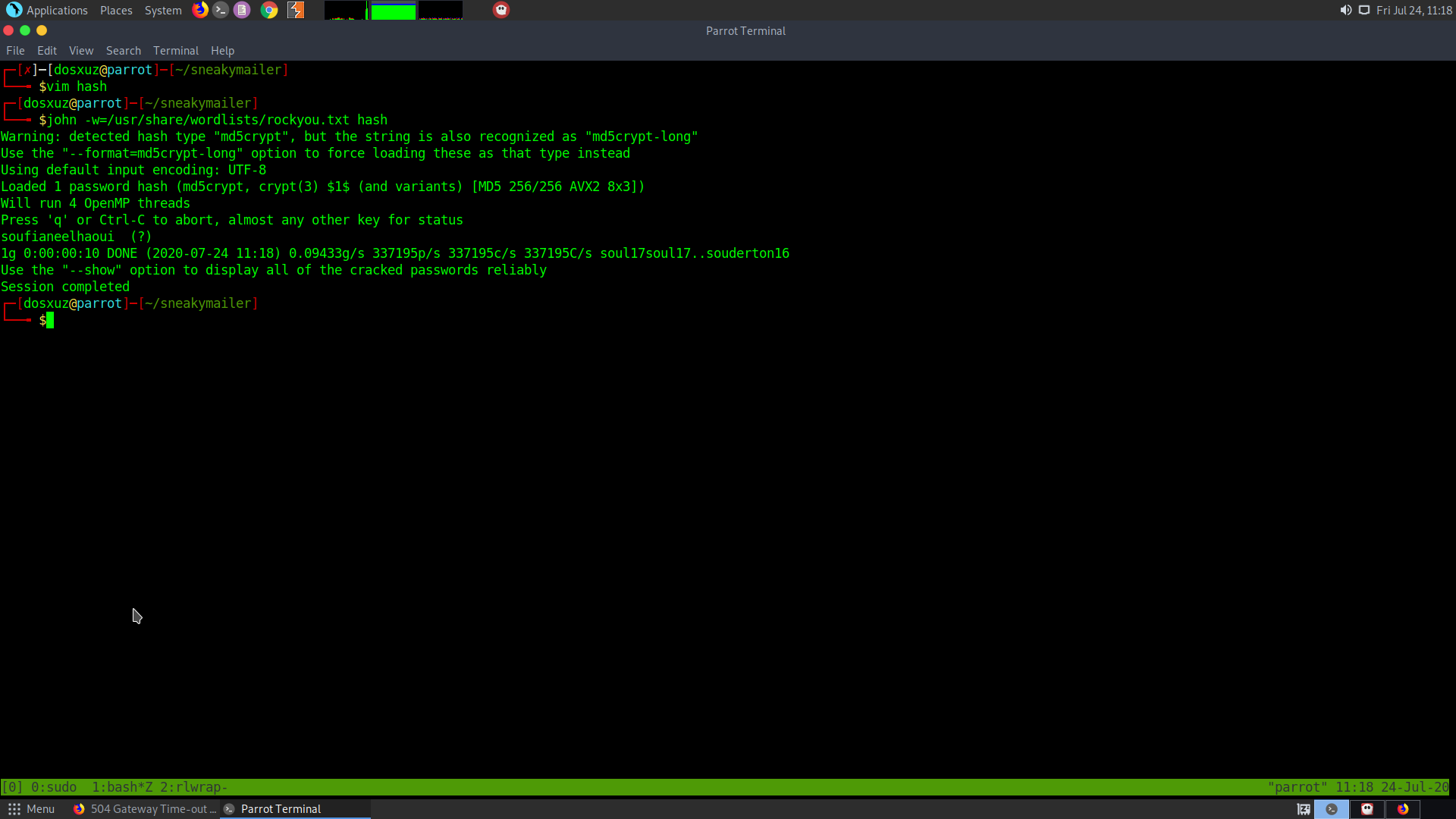The height and width of the screenshot is (819, 1456).
Task: Launch Google Chrome from the top panel
Action: 269,10
